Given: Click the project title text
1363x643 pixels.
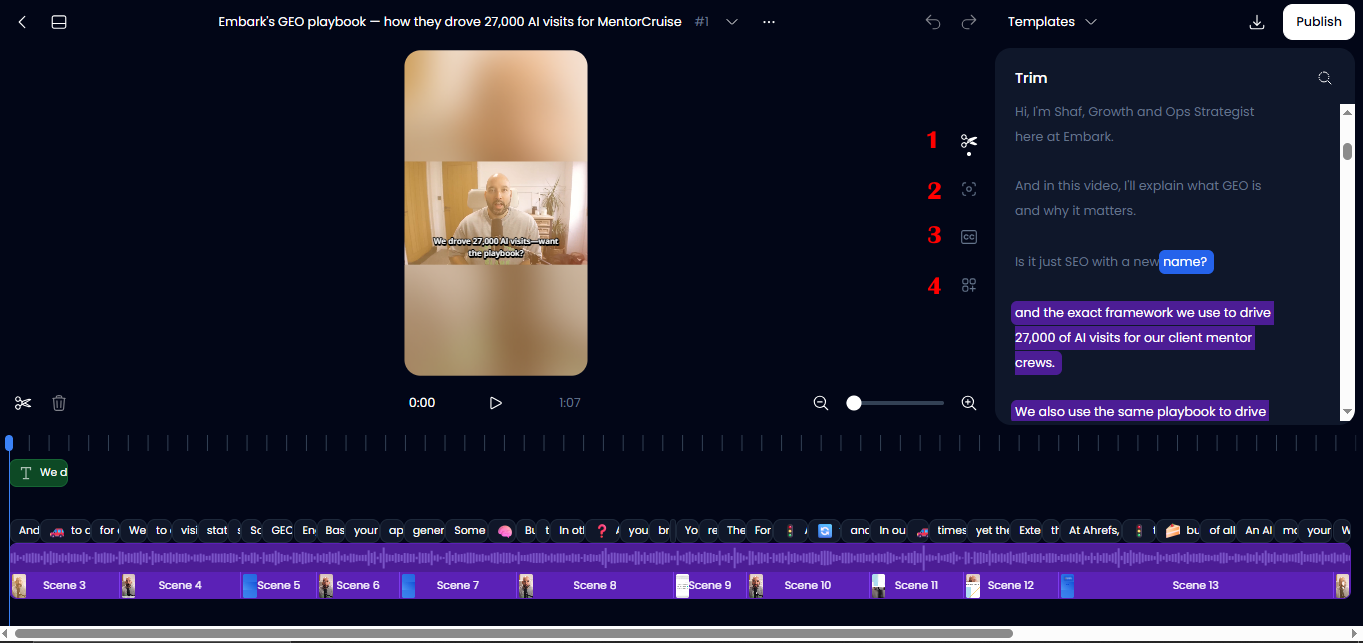Looking at the screenshot, I should coord(449,22).
